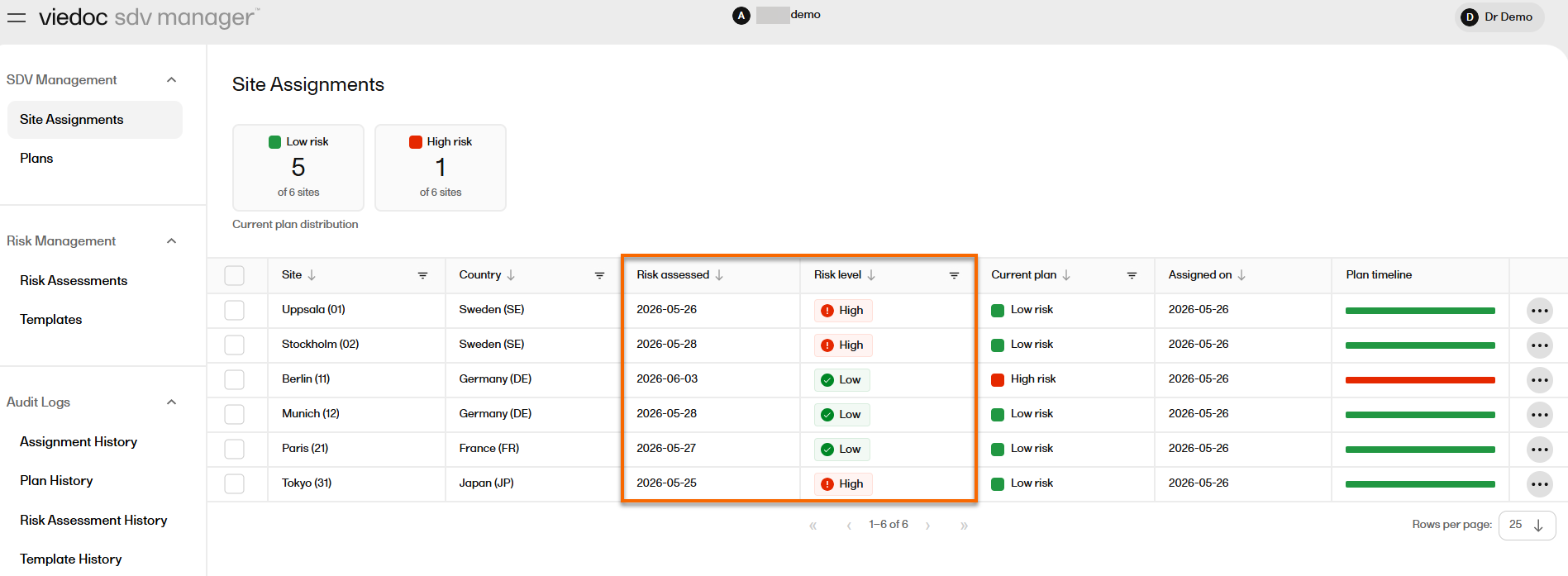Sort by the Country column arrow
The image size is (1568, 576).
click(x=511, y=275)
